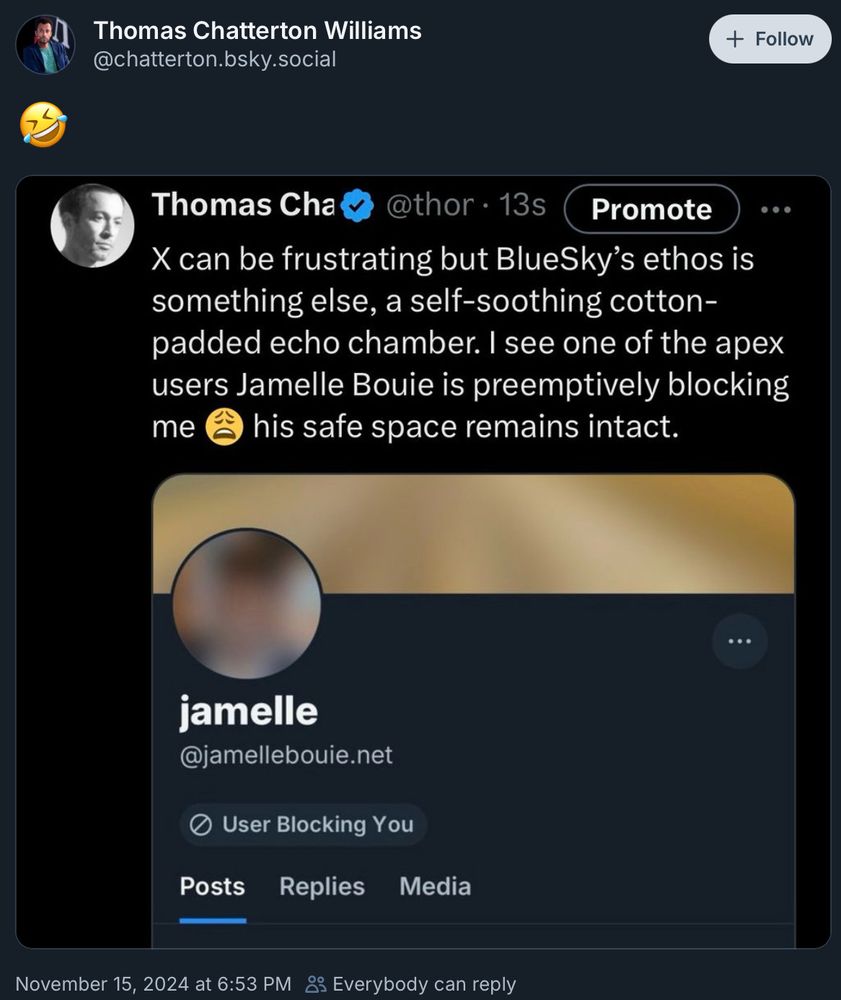Image resolution: width=841 pixels, height=1000 pixels.
Task: Click the Thomas Chatterton Williams display name
Action: pos(257,31)
